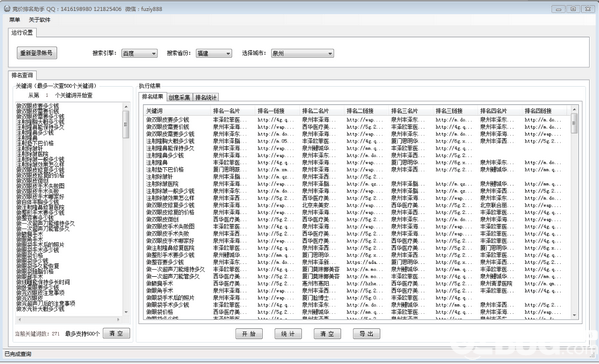
Task: Select the 注射除皱医院 row in results
Action: point(357,184)
